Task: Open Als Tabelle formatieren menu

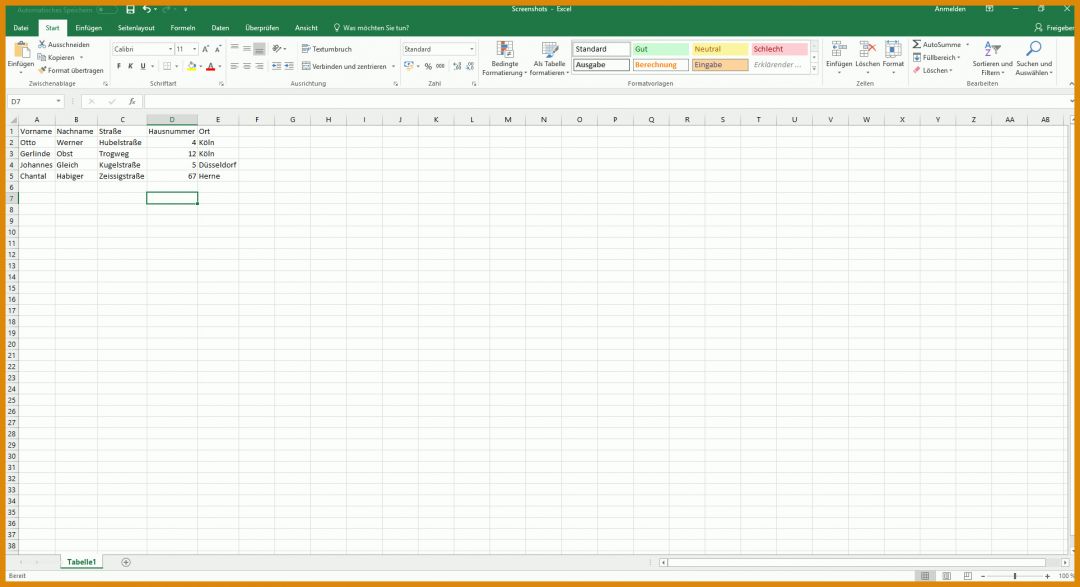Action: (x=550, y=58)
